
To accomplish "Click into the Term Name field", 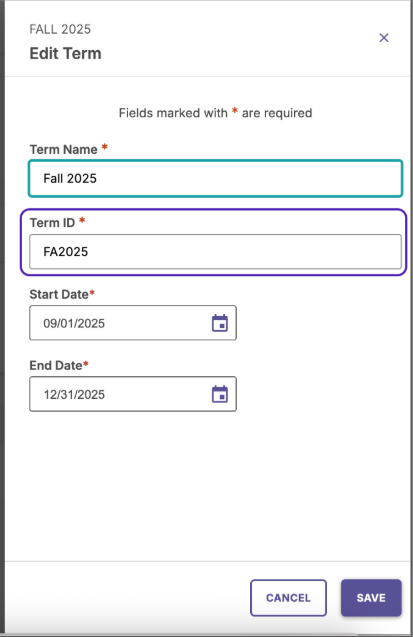I will (215, 178).
